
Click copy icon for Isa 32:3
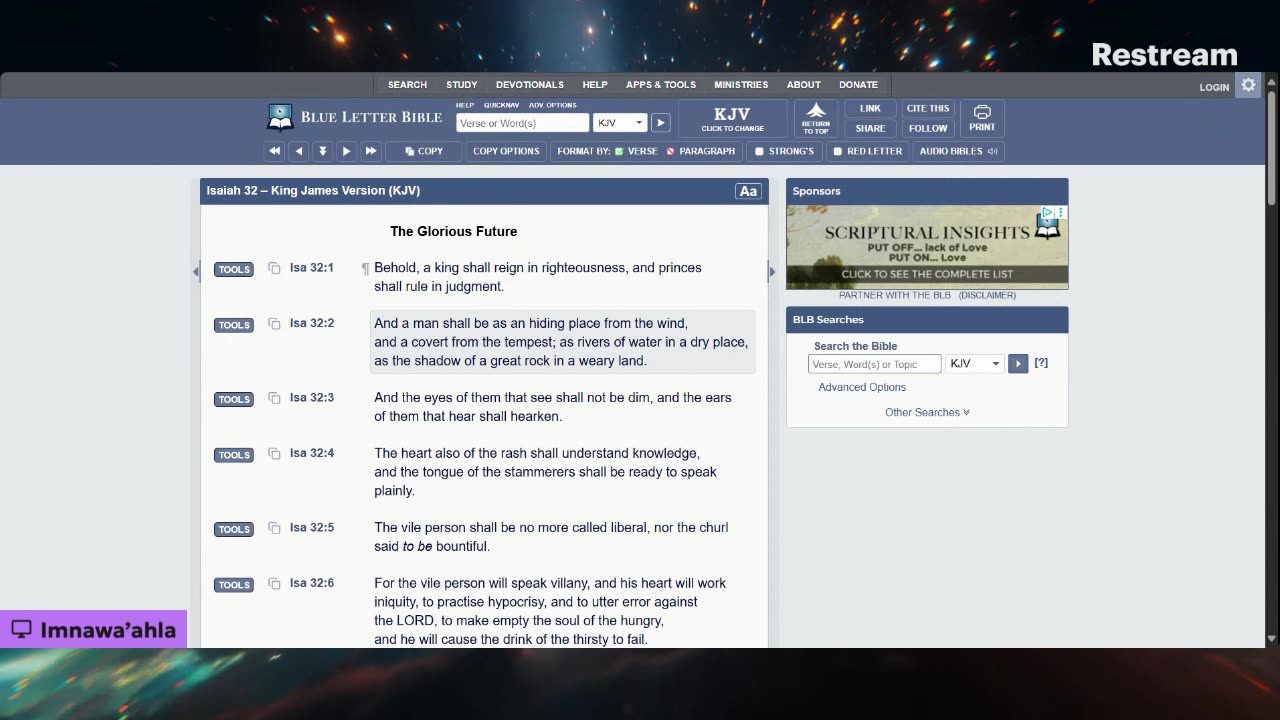point(274,398)
